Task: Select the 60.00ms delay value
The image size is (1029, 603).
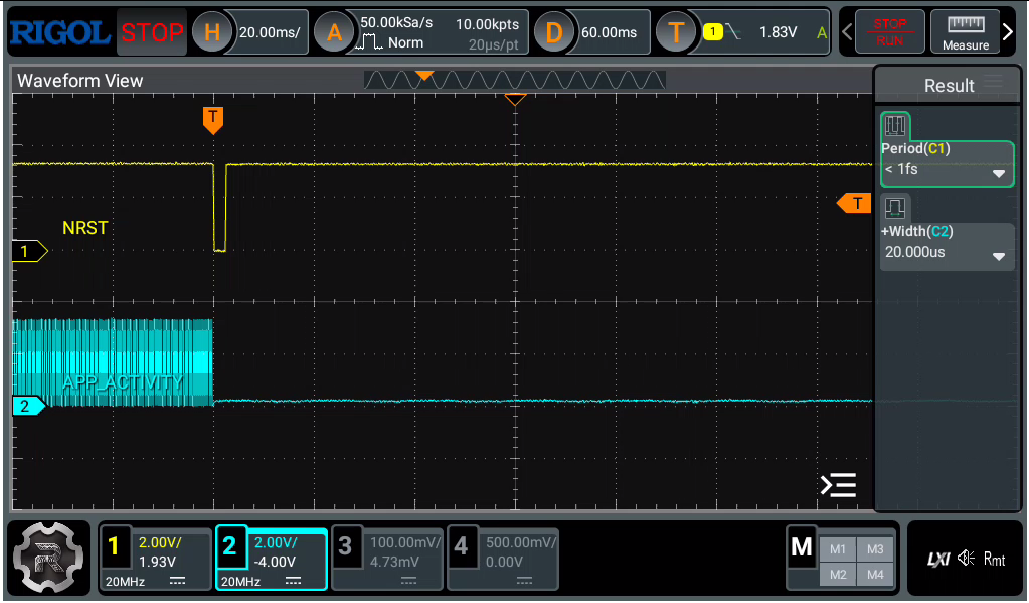Action: click(x=609, y=32)
